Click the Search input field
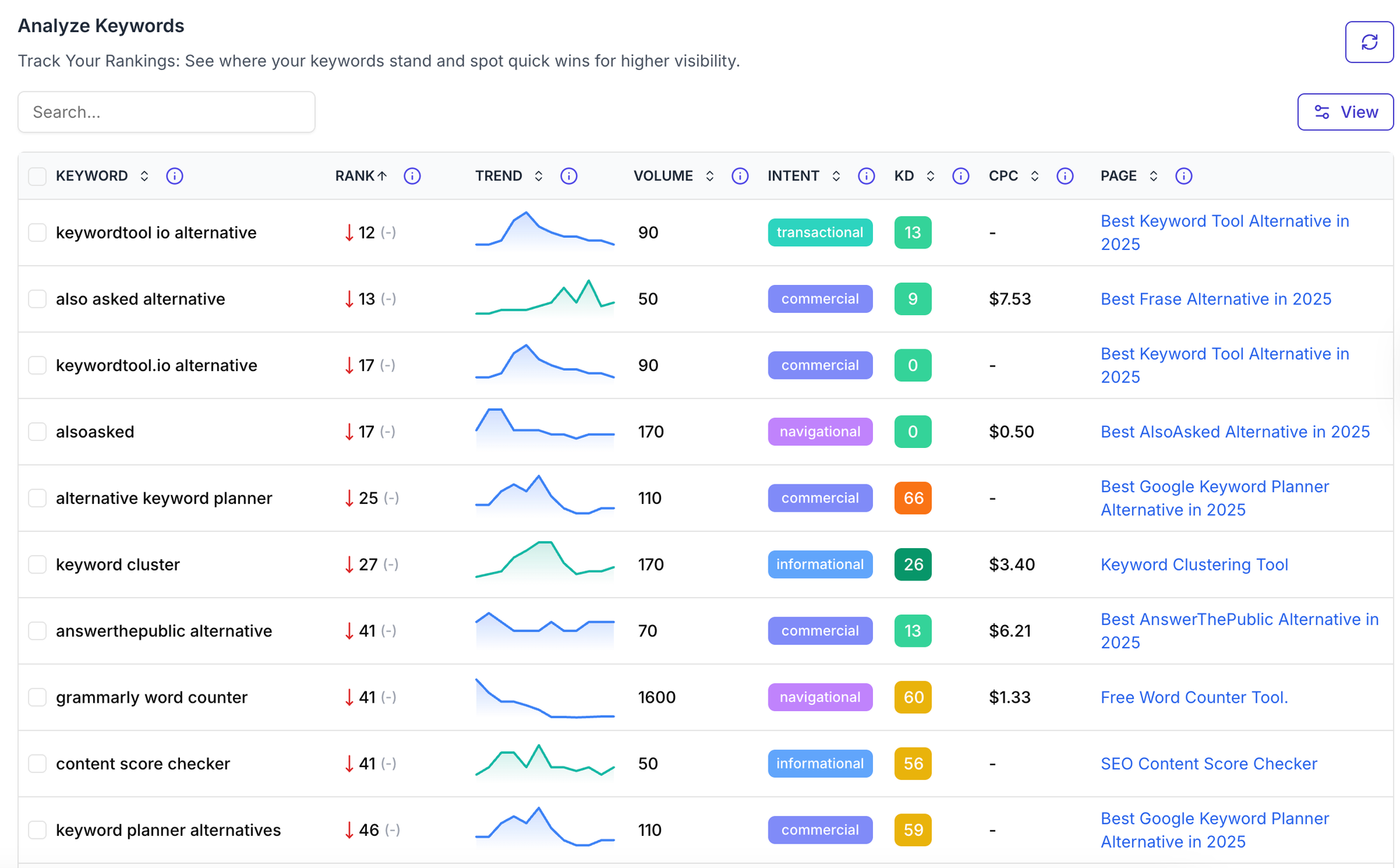Viewport: 1400px width, 868px height. (x=167, y=112)
